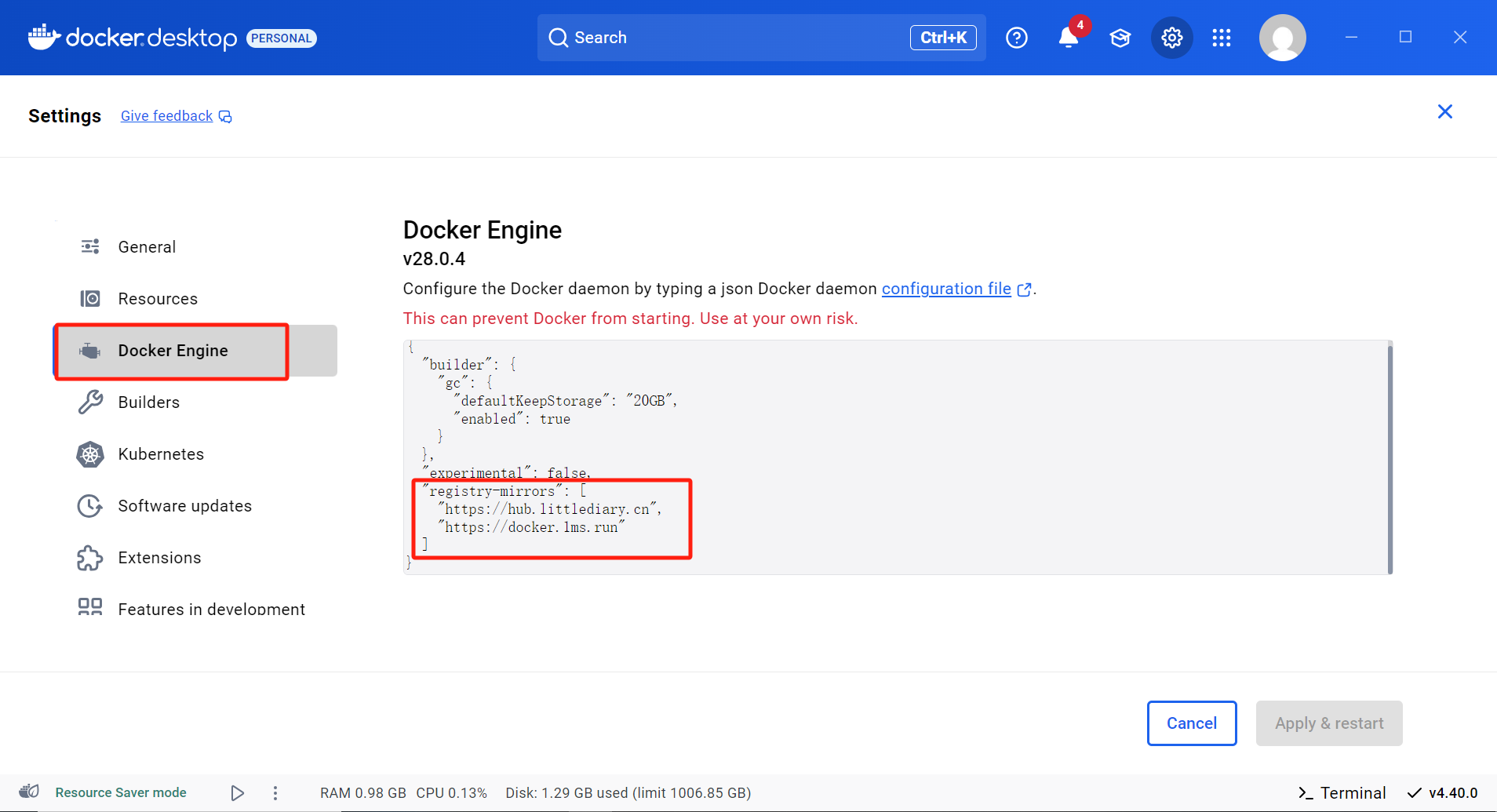Open the configuration file link

(946, 289)
